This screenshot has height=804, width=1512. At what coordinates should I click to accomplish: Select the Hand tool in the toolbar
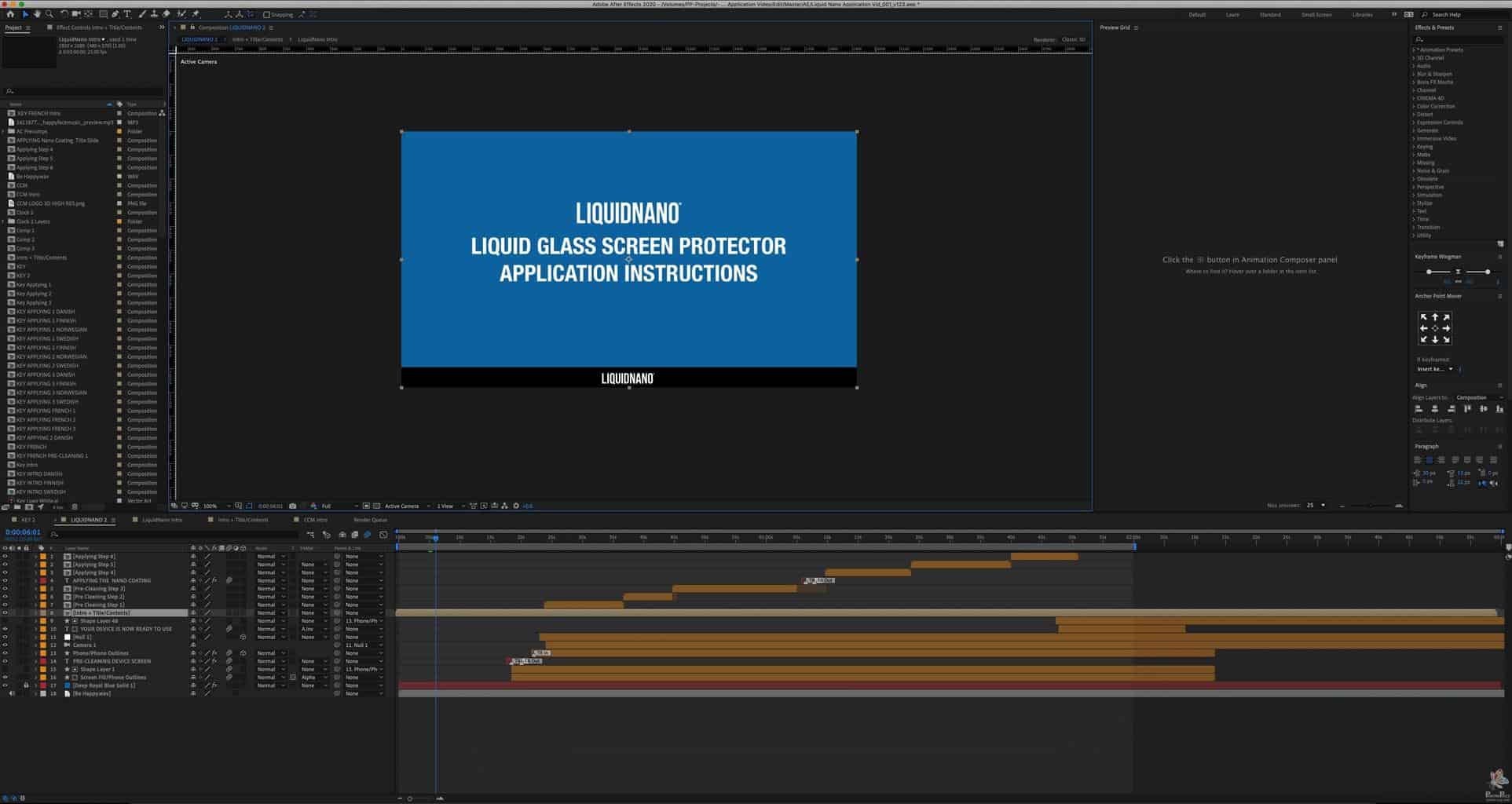click(37, 14)
